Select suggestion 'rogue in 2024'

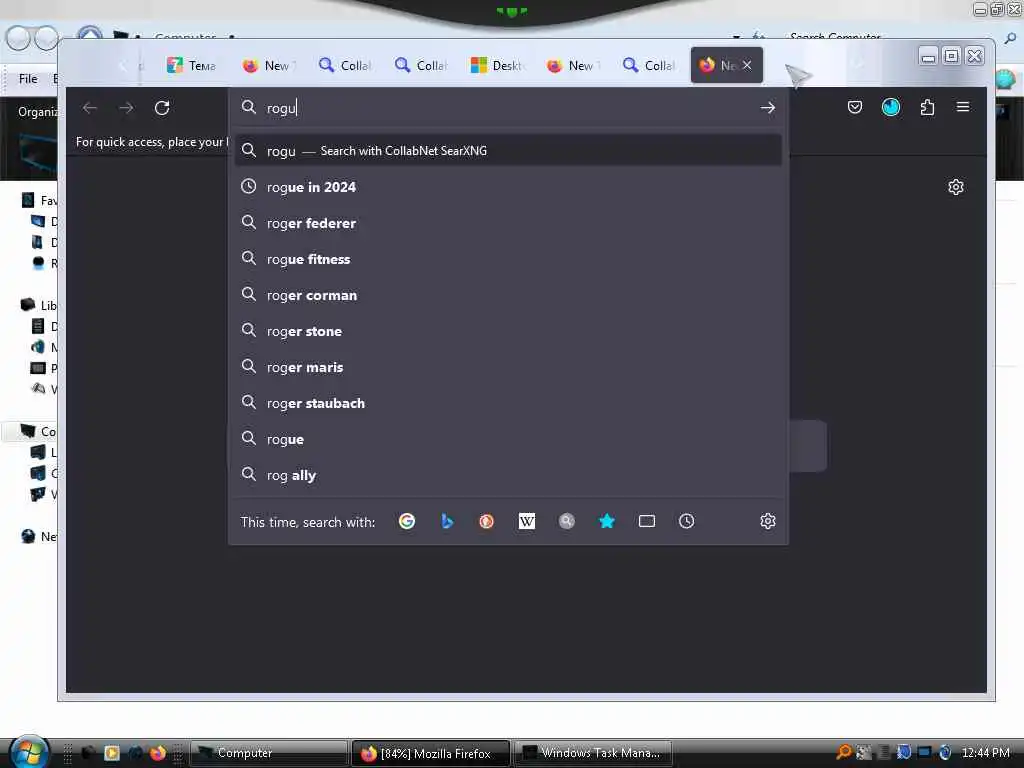(508, 187)
